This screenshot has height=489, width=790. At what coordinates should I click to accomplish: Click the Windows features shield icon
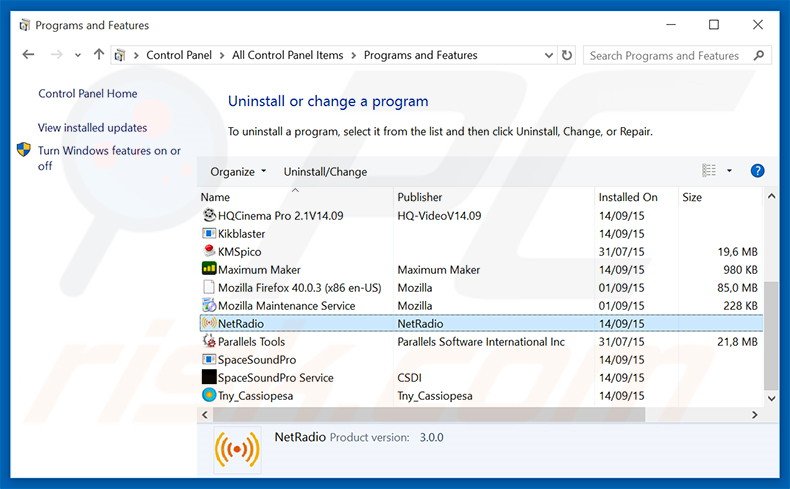24,150
